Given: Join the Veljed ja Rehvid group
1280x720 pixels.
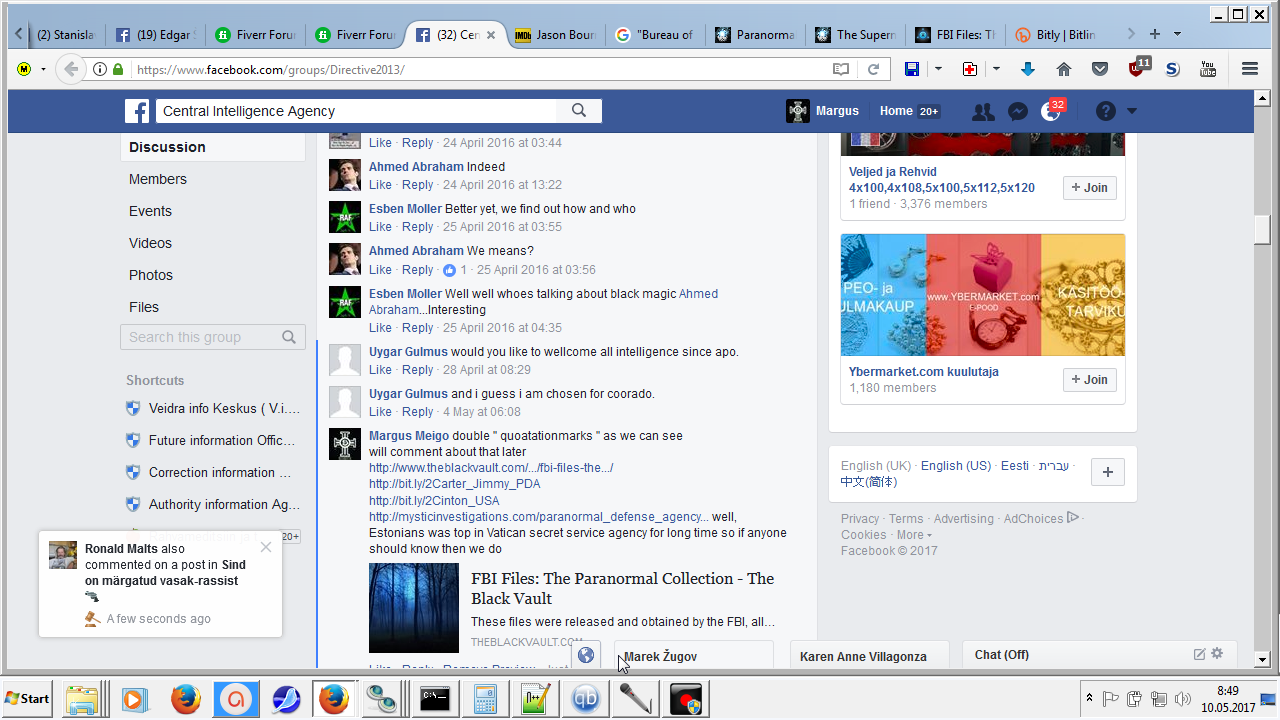Looking at the screenshot, I should tap(1090, 187).
